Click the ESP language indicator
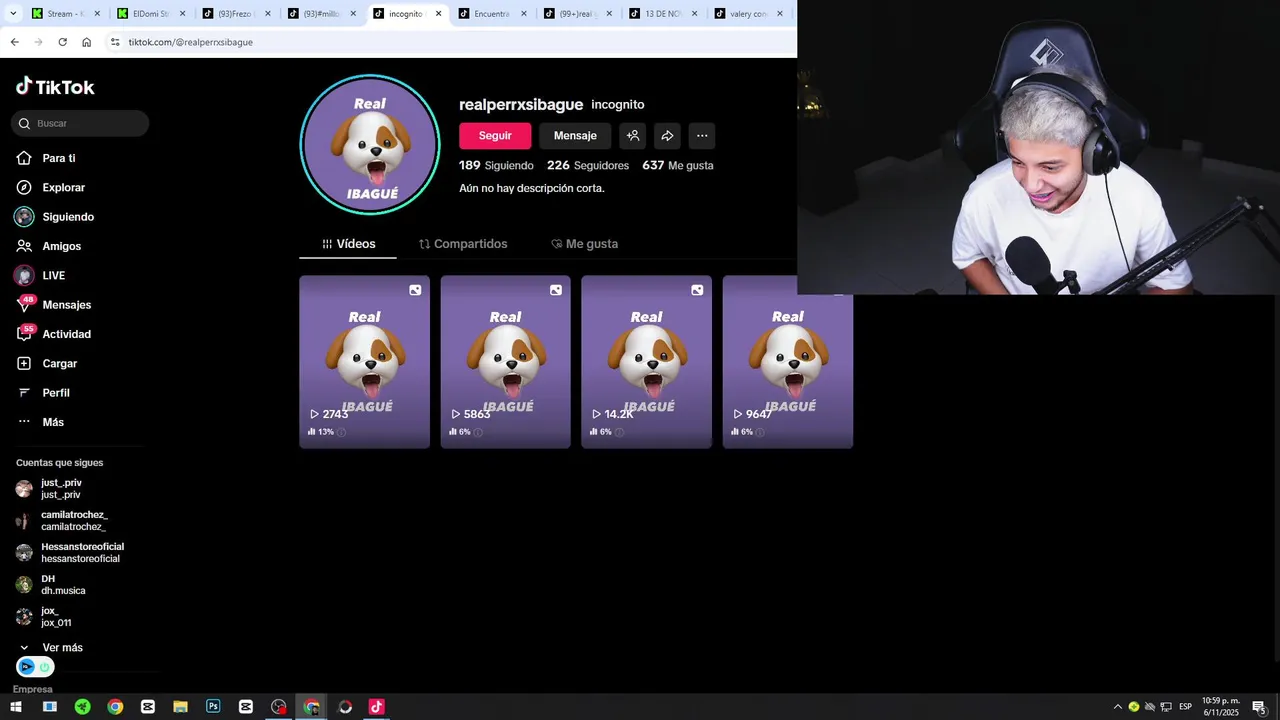This screenshot has width=1280, height=720. (x=1185, y=707)
